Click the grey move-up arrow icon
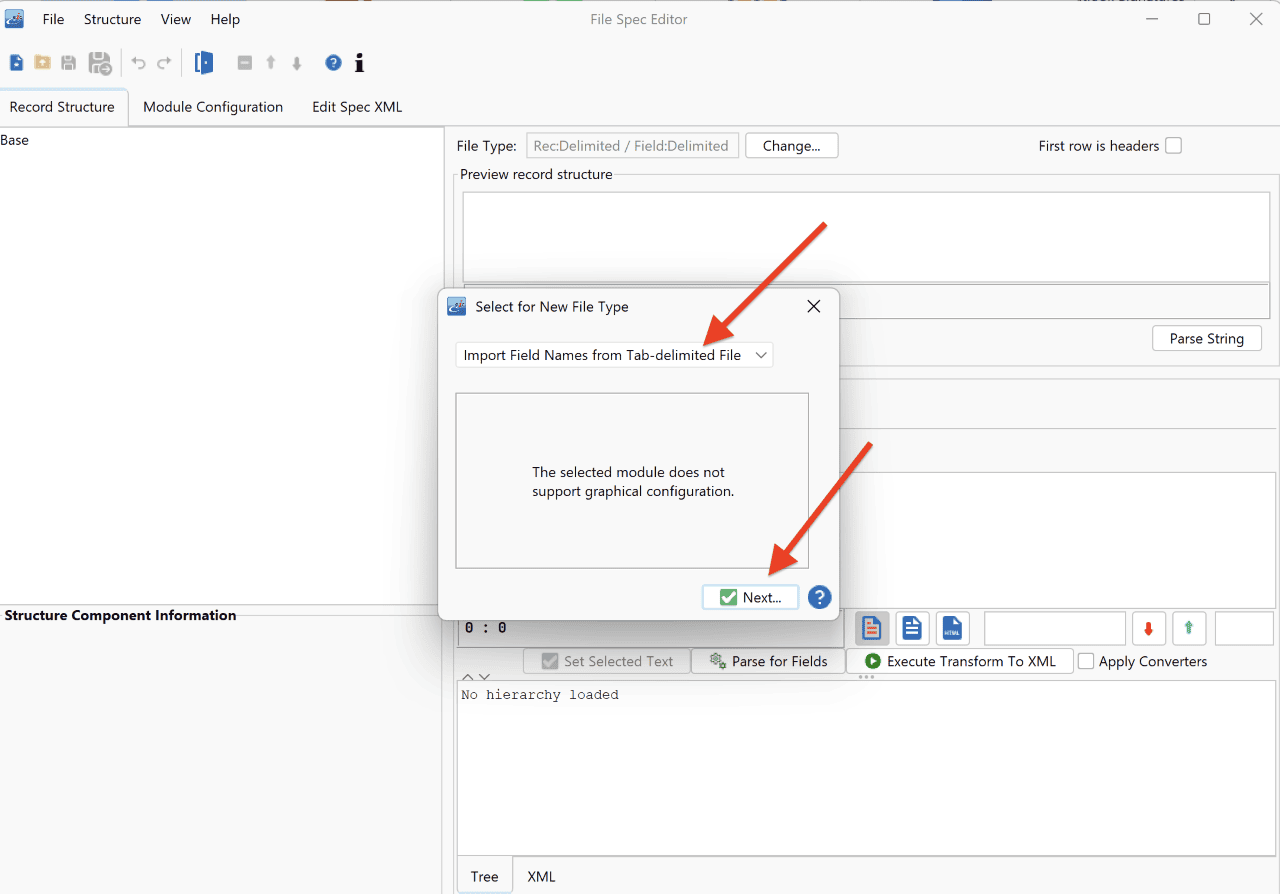1280x894 pixels. 271,63
